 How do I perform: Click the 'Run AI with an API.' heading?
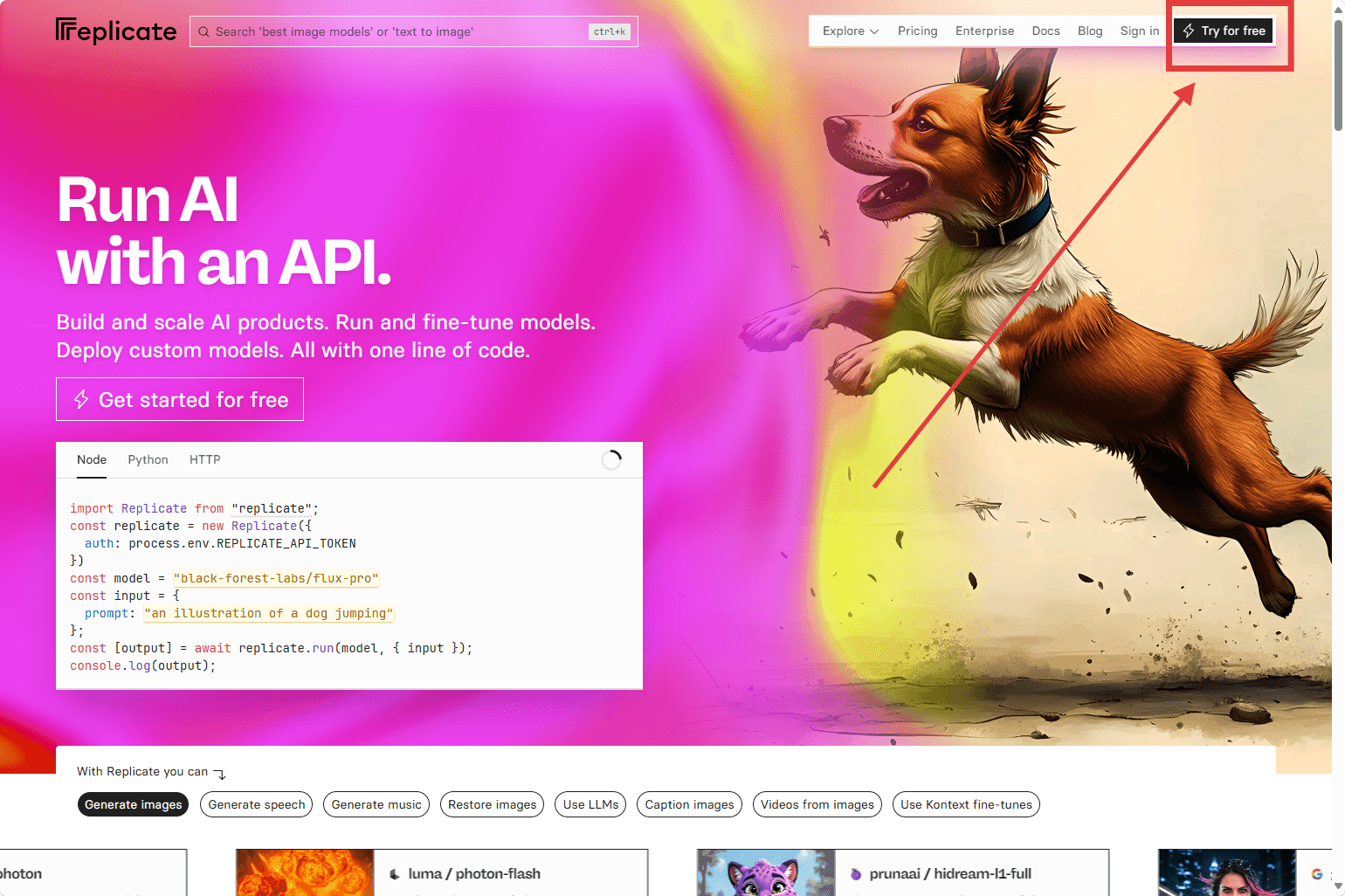[224, 231]
